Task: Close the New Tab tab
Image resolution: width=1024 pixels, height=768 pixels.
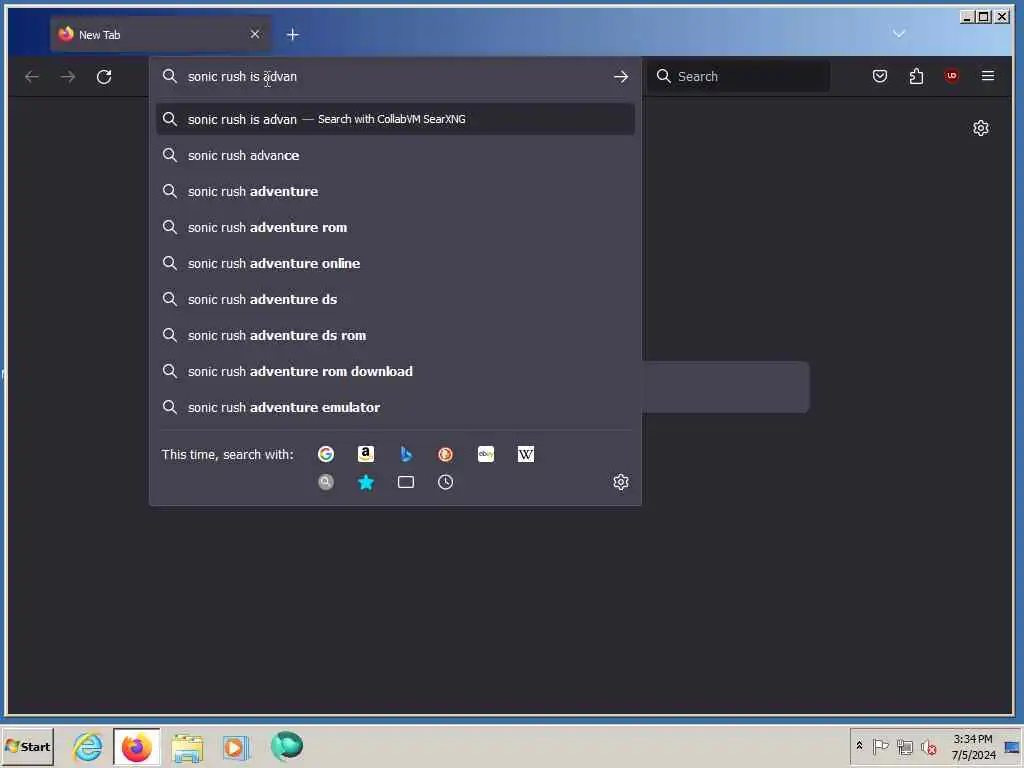Action: pyautogui.click(x=255, y=34)
